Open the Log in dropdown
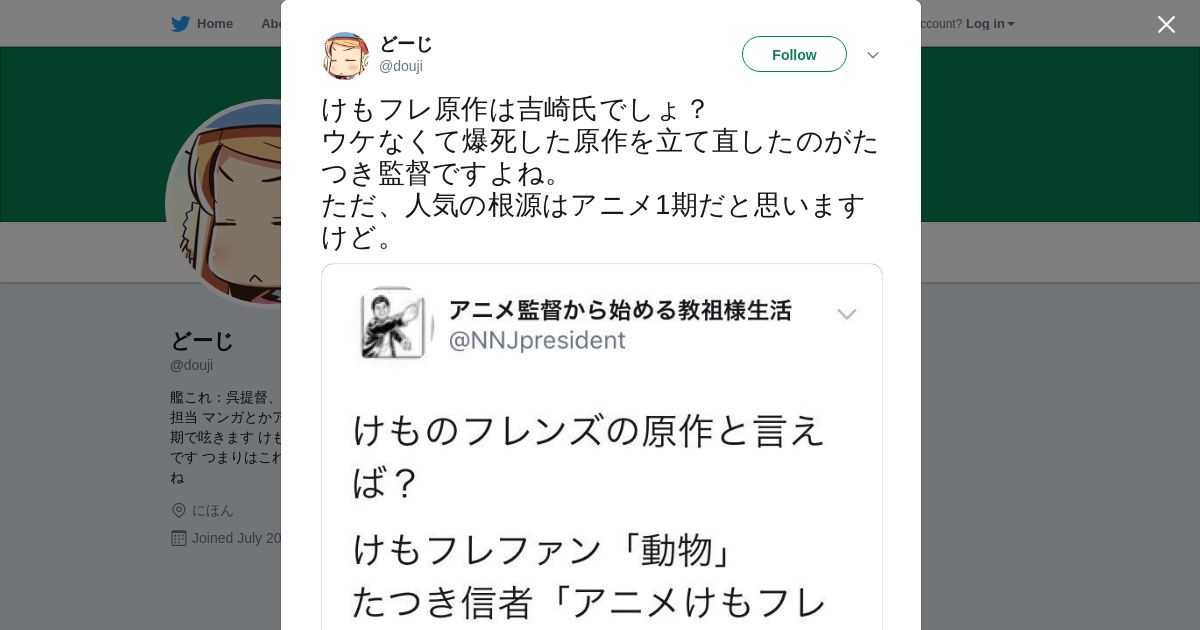 tap(989, 24)
